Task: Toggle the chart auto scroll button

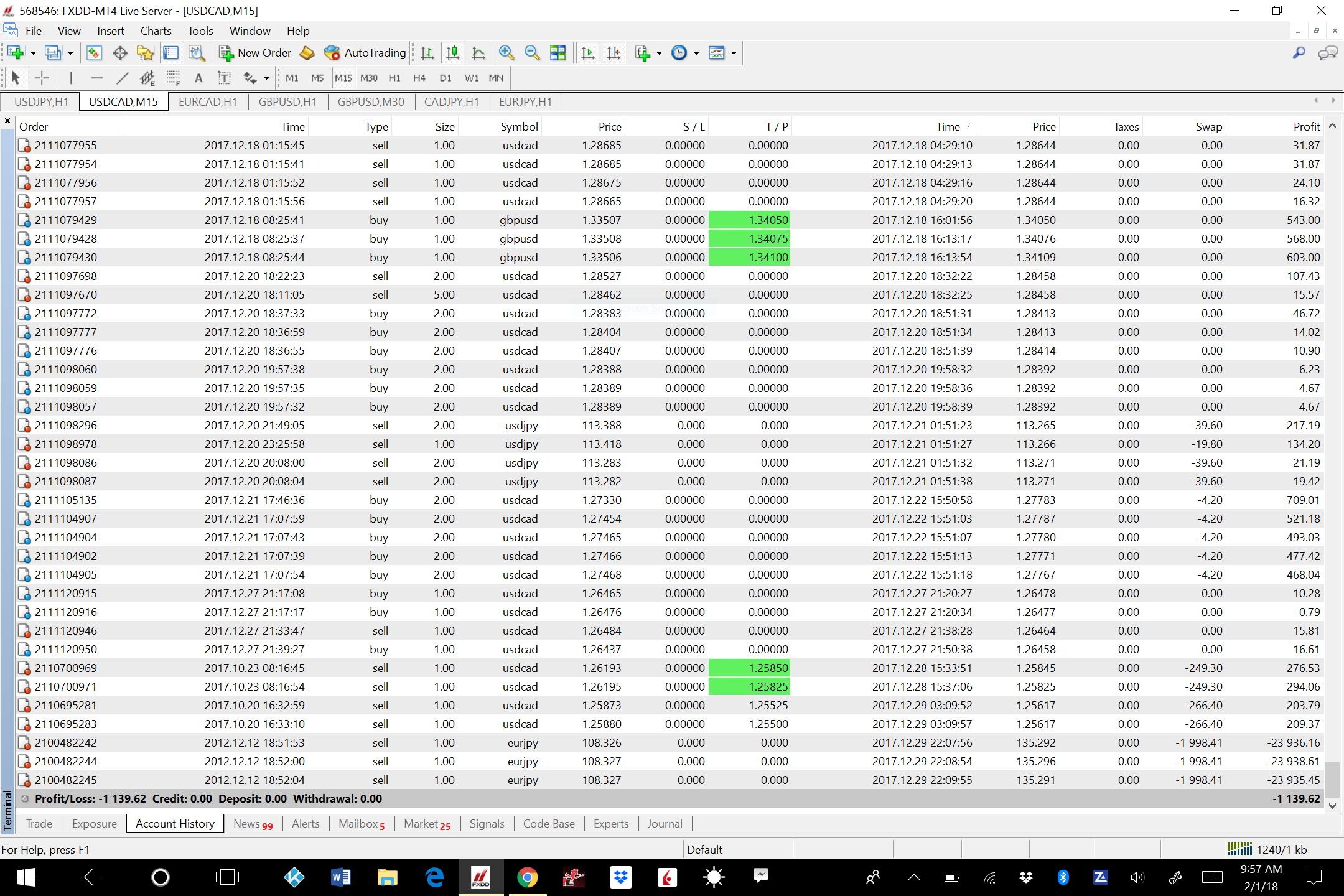Action: point(588,53)
